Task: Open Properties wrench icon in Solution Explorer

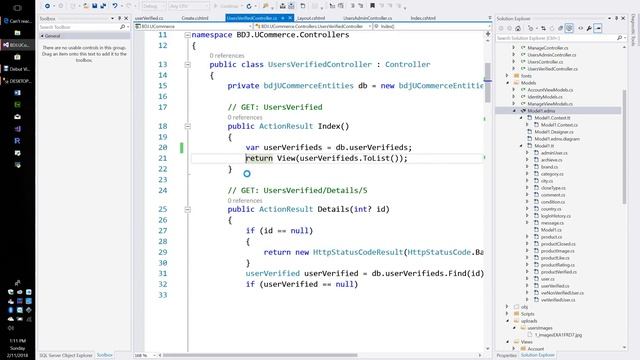Action: [x=589, y=28]
